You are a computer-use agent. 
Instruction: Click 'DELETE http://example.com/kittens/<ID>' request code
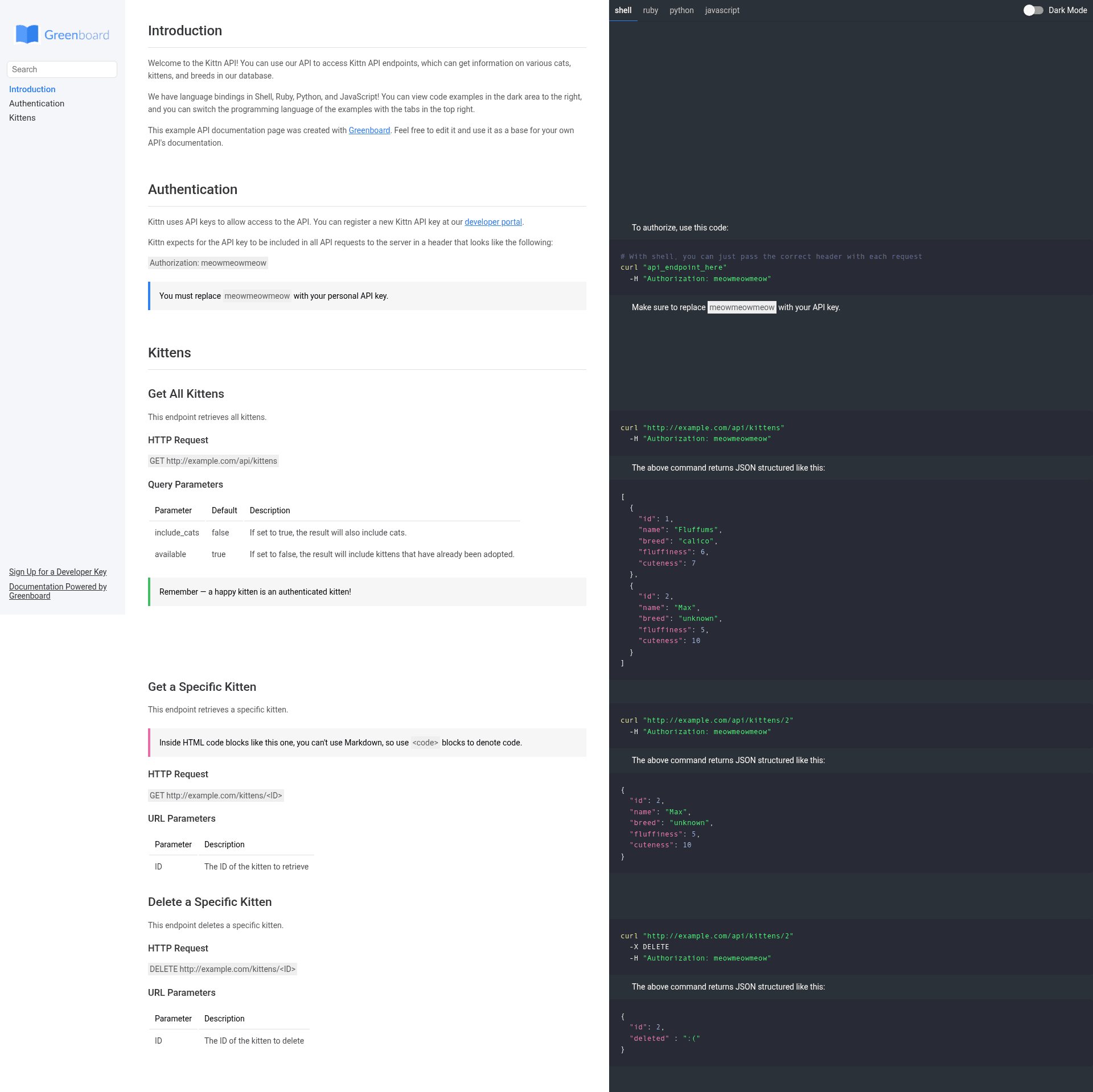[x=223, y=969]
